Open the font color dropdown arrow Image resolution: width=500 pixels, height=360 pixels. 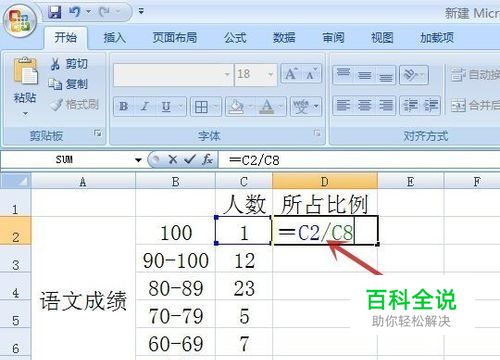281,107
